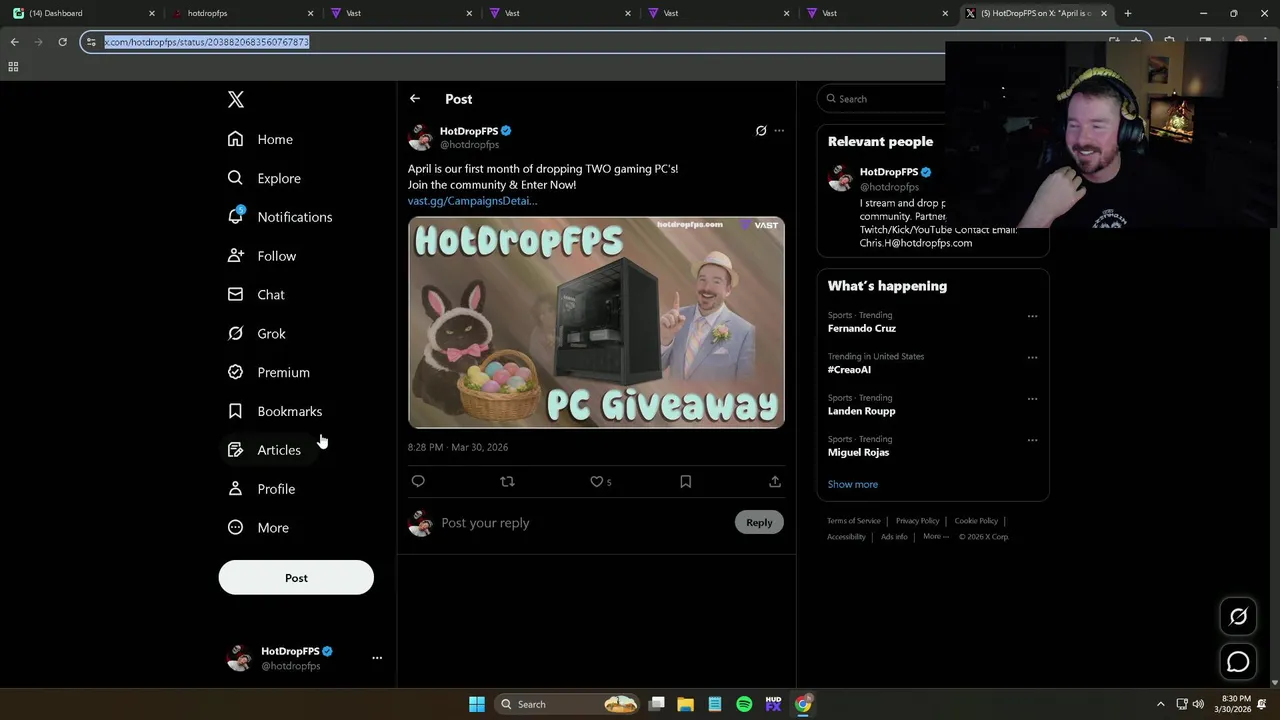The width and height of the screenshot is (1280, 720).
Task: Open the #CreaoAI trend
Action: 849,370
